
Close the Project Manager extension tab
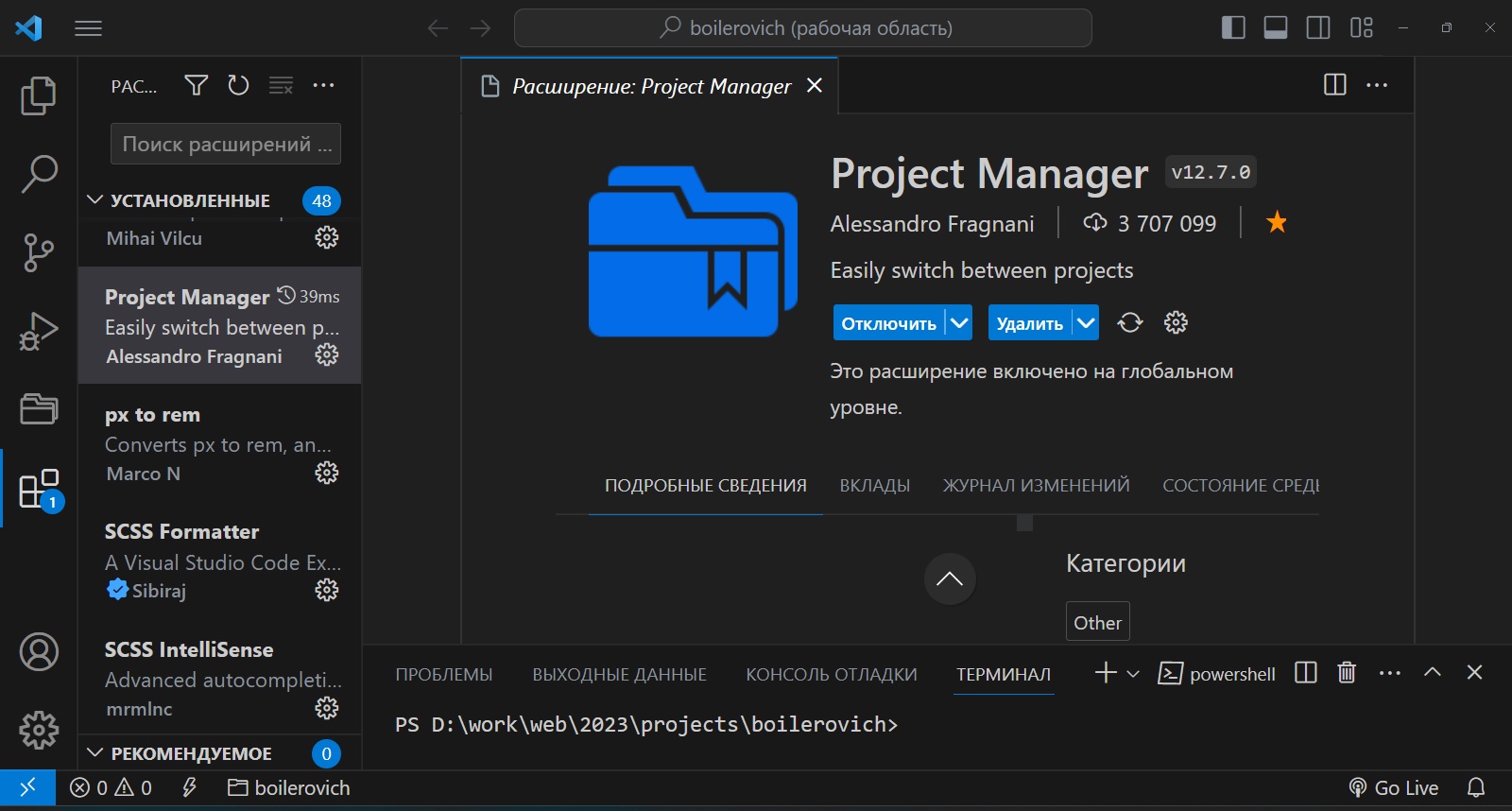click(x=815, y=85)
